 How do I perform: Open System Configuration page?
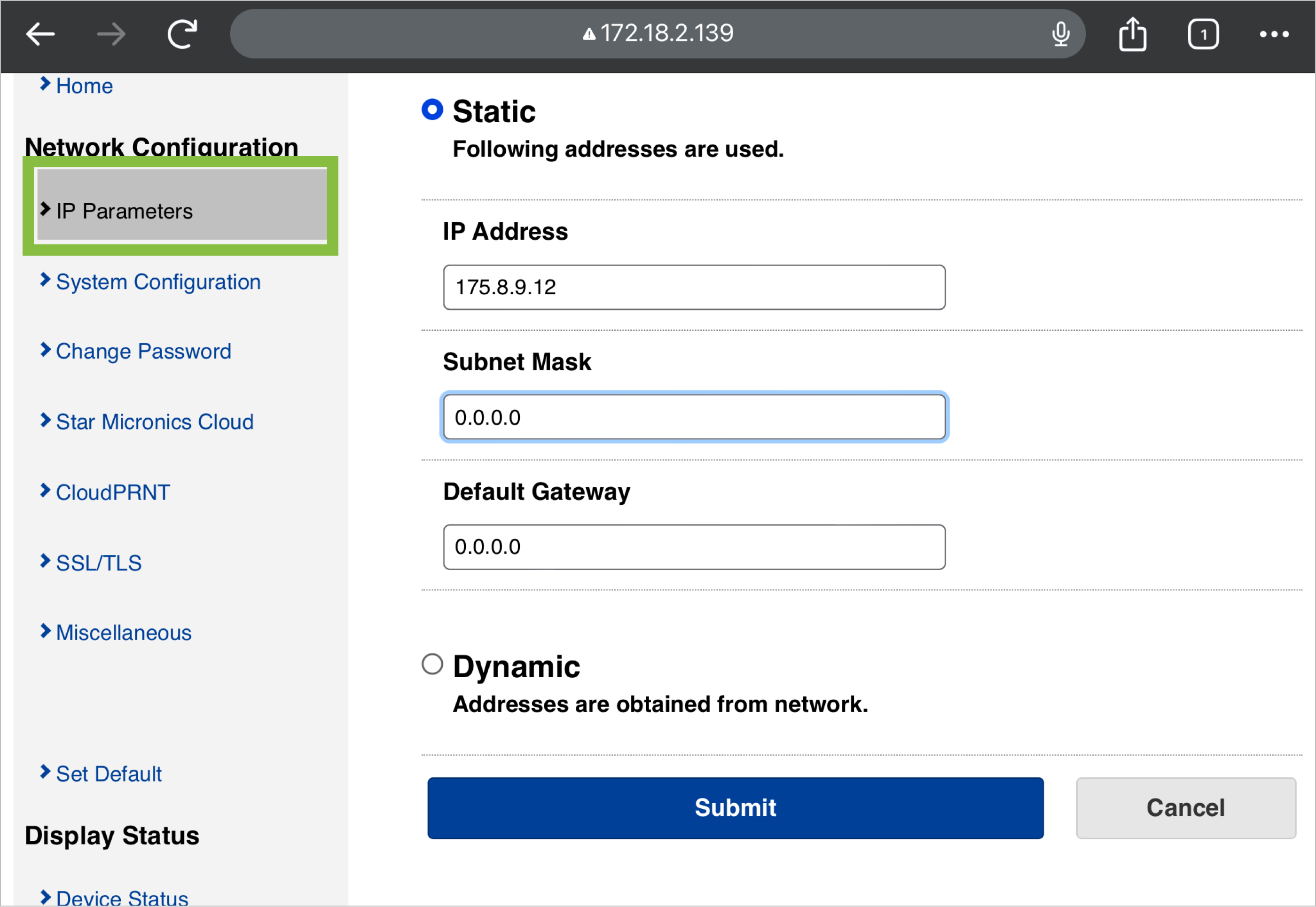click(158, 282)
